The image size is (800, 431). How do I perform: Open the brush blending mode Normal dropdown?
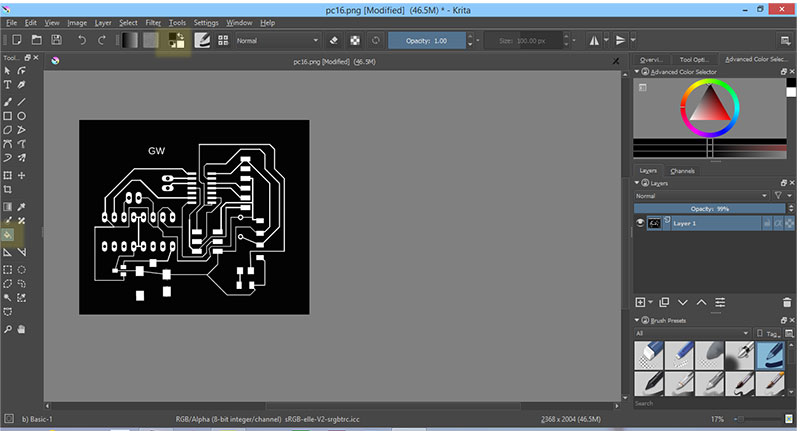pyautogui.click(x=278, y=41)
